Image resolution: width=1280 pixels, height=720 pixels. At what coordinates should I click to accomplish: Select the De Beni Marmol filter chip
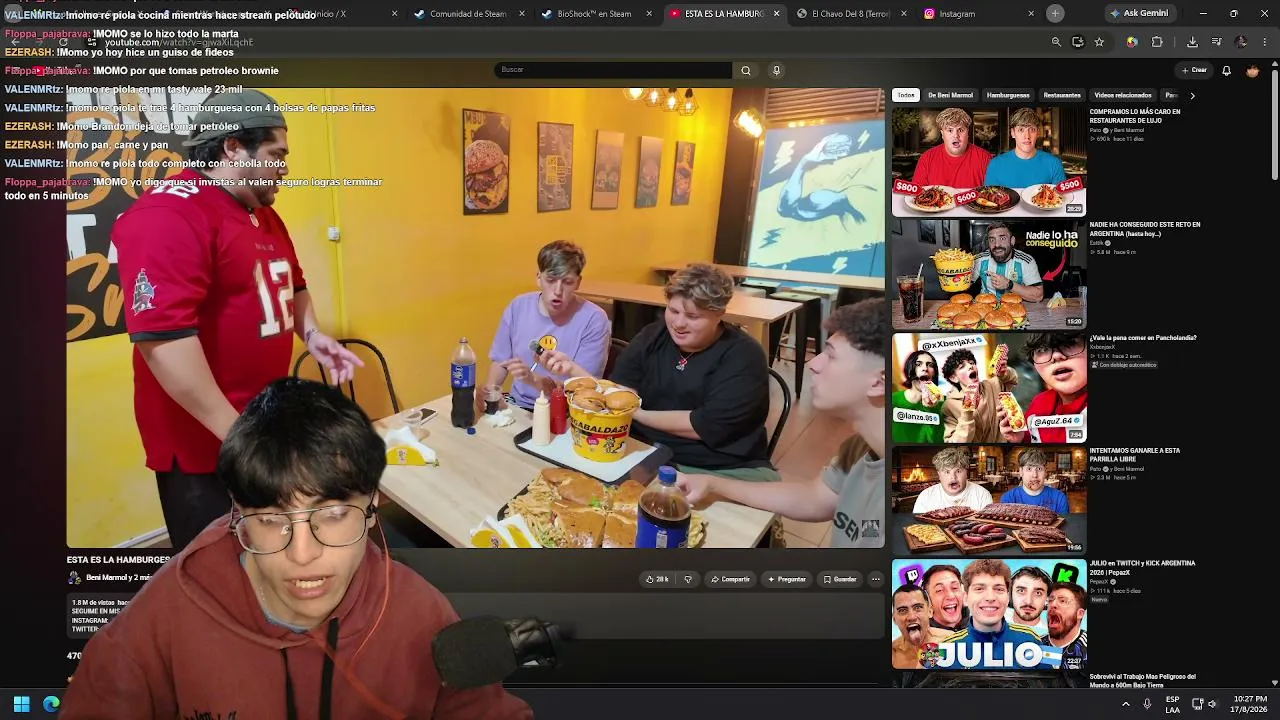click(x=950, y=95)
